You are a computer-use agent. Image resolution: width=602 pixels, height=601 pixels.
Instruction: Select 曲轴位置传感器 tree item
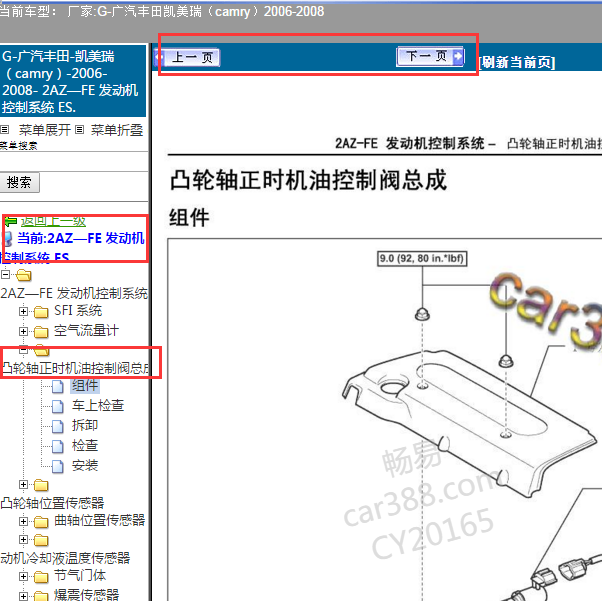[99, 520]
